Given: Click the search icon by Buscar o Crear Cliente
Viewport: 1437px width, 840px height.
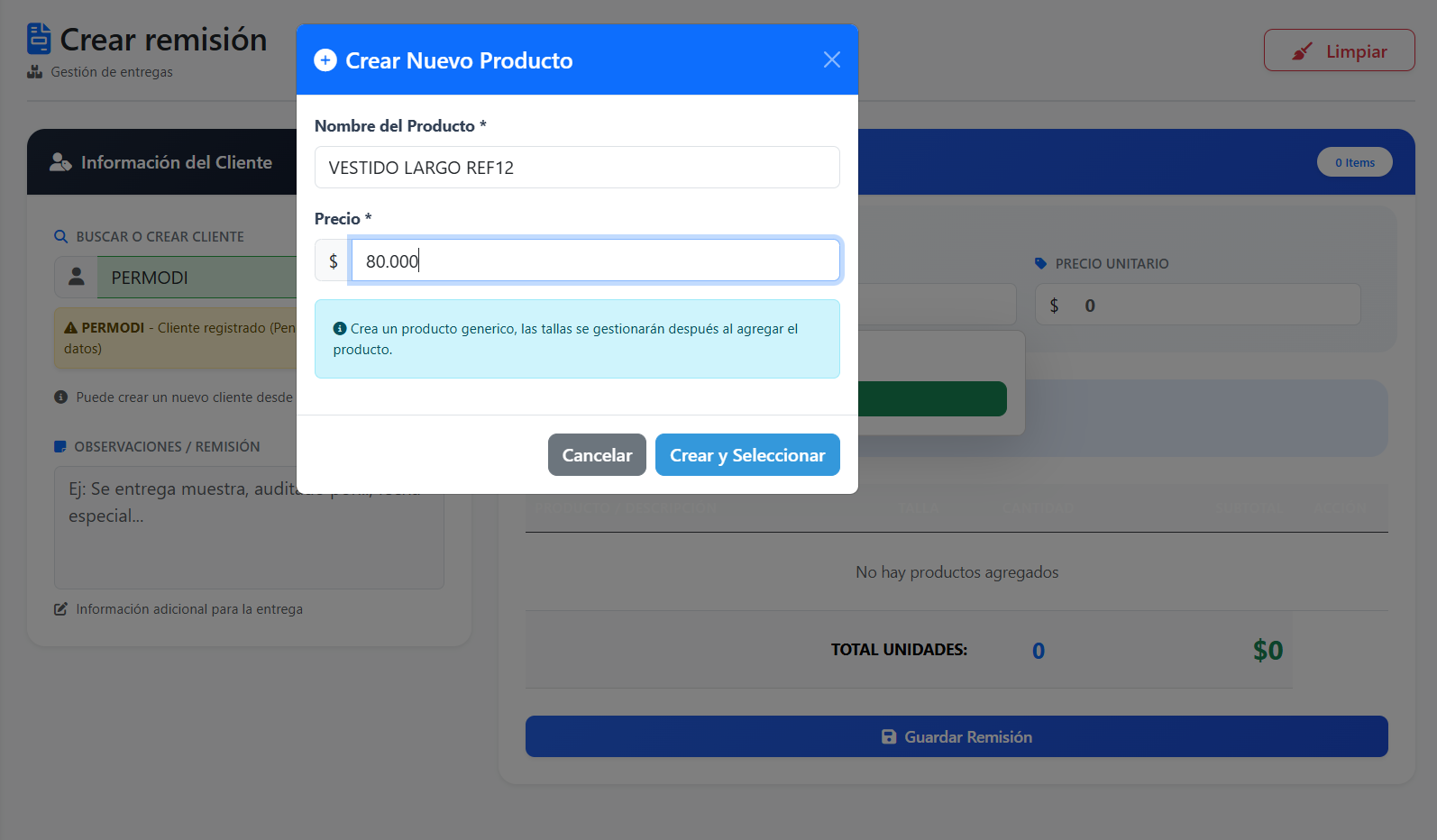Looking at the screenshot, I should (x=61, y=236).
